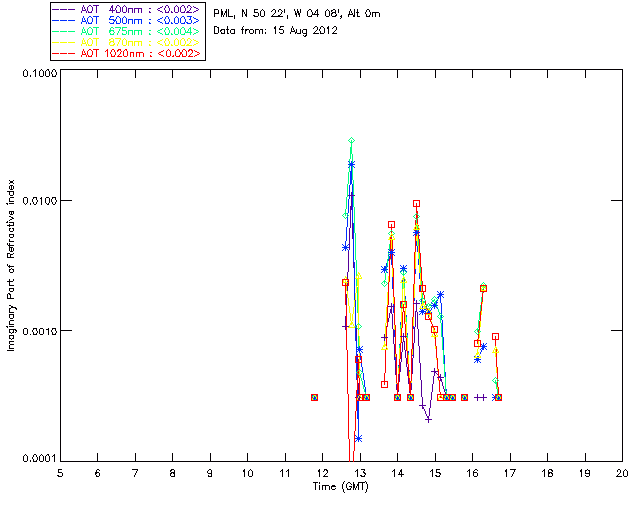Click the x-axis tick label 14
Screen dimensions: 640x512
(398, 473)
